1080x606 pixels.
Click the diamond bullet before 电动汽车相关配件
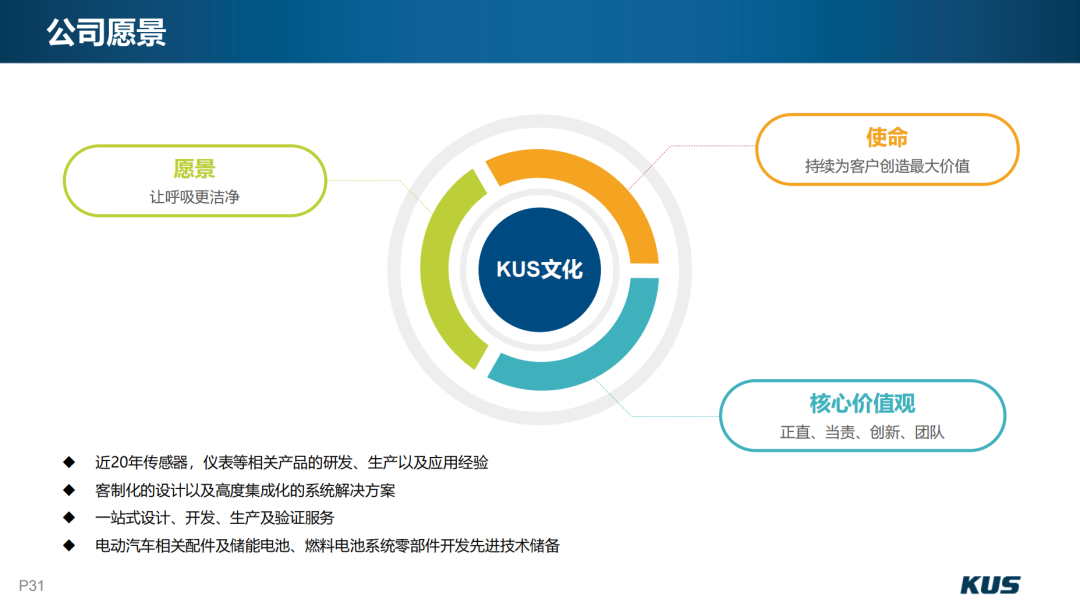(x=69, y=545)
